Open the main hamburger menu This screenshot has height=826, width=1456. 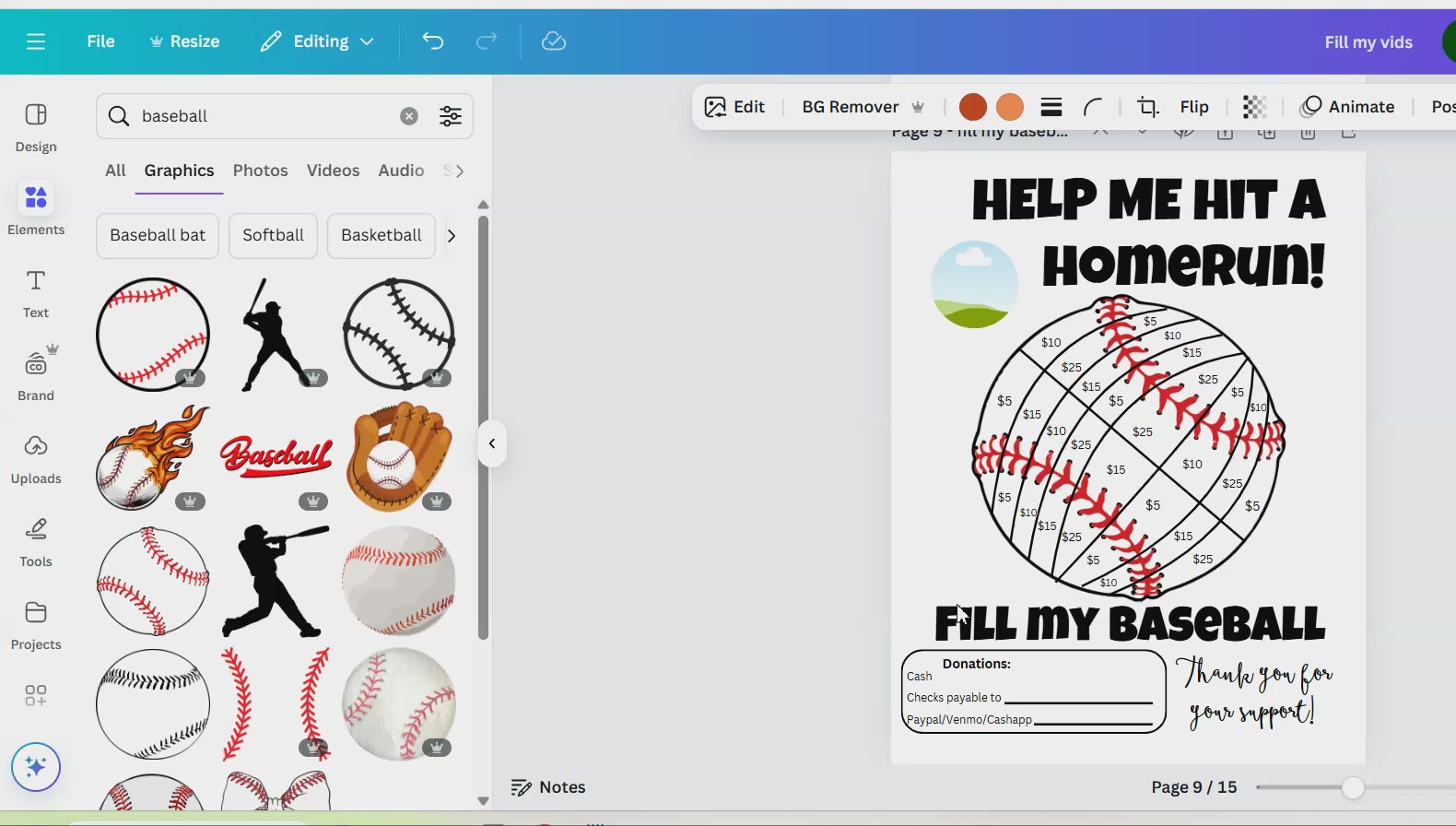coord(36,41)
